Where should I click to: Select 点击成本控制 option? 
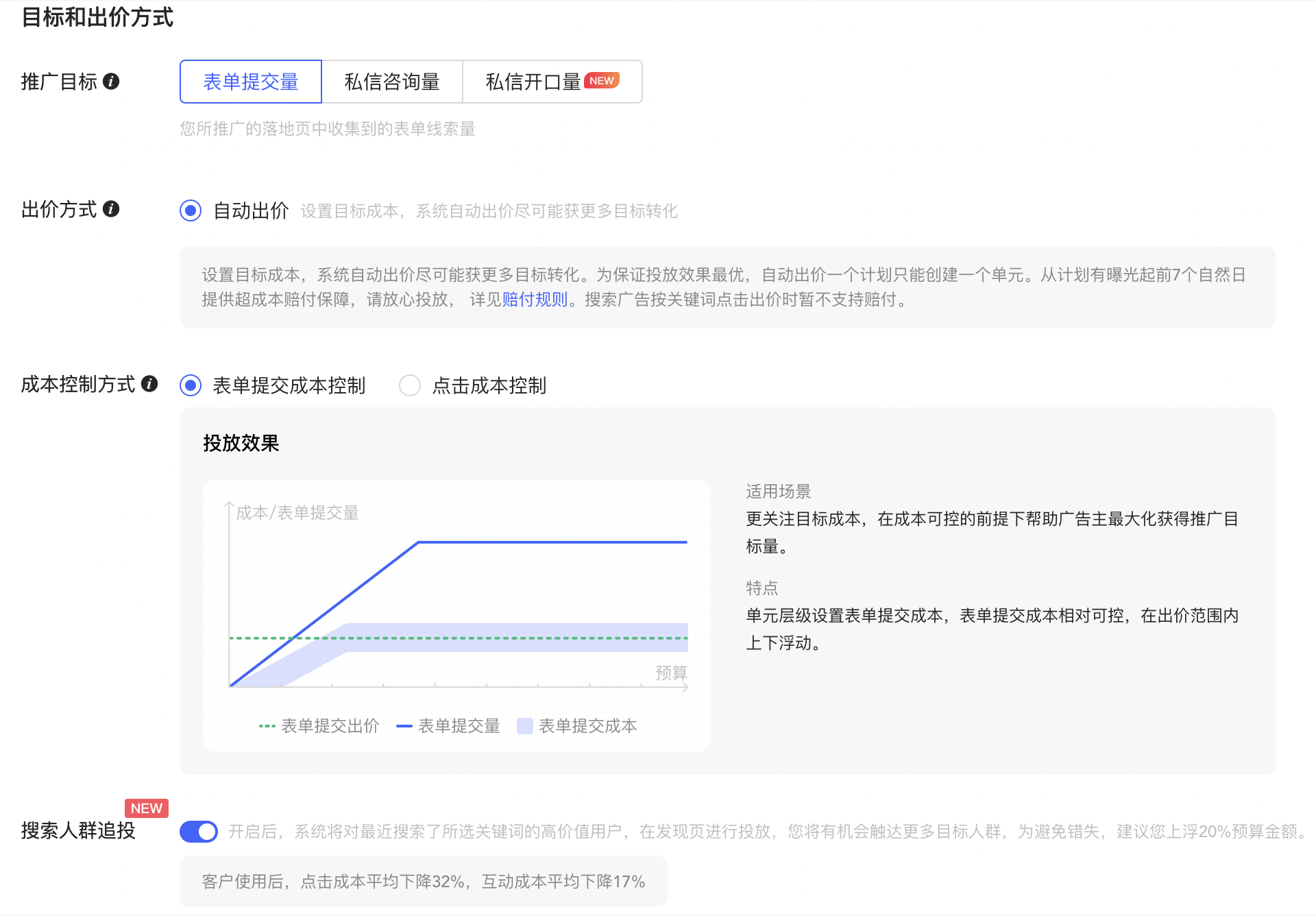409,385
